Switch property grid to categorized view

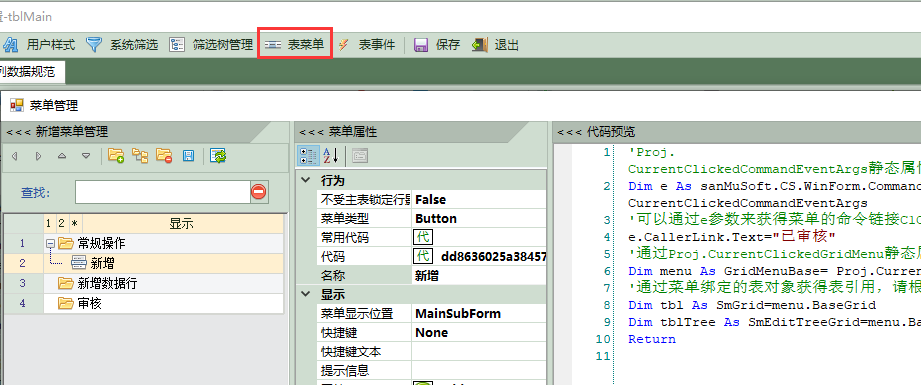click(x=308, y=156)
